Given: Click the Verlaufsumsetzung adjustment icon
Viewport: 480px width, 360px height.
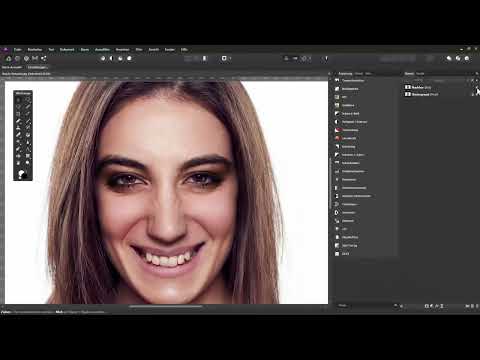Looking at the screenshot, I should tap(337, 188).
